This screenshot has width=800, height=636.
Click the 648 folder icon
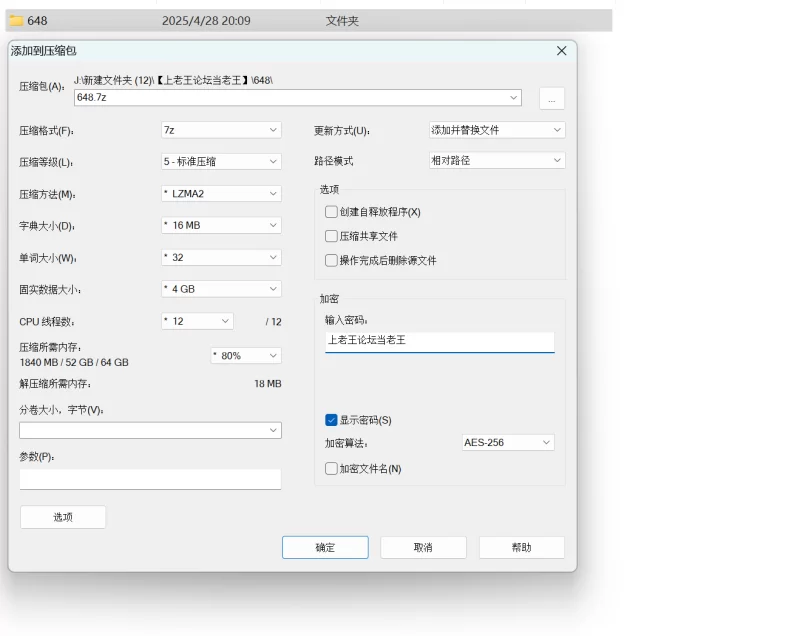pyautogui.click(x=16, y=20)
